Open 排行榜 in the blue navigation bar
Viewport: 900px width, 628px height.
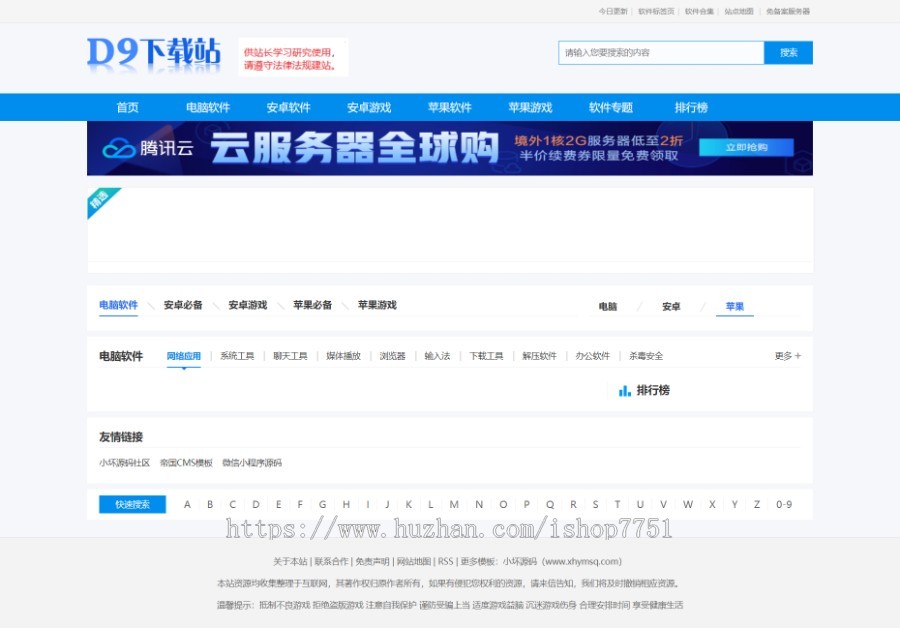[x=691, y=107]
